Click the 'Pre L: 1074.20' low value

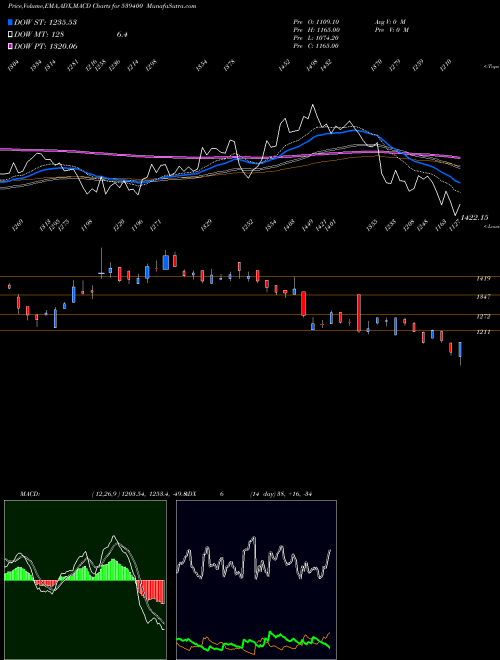pyautogui.click(x=316, y=38)
